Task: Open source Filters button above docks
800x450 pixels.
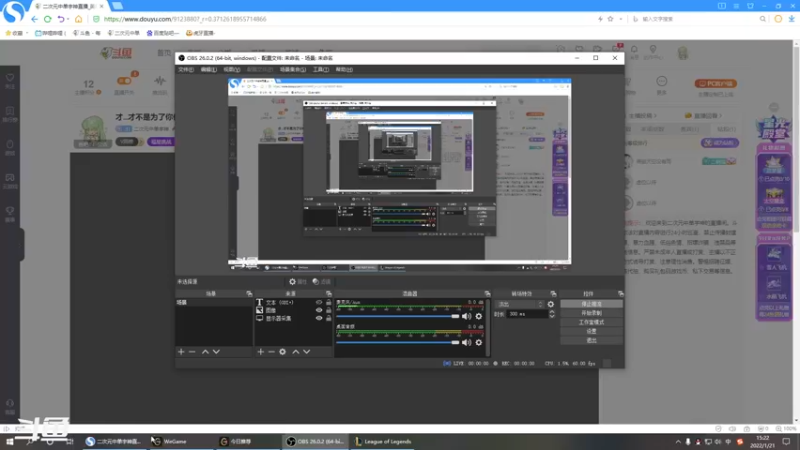Action: pyautogui.click(x=321, y=282)
